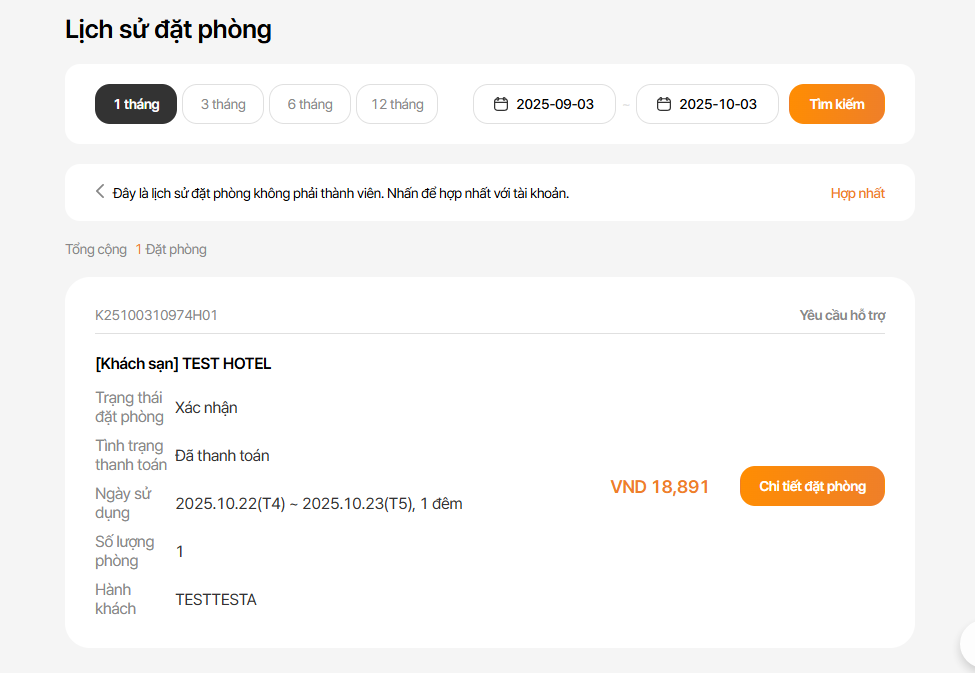Click the 1 Đặt phòng total count
975x673 pixels.
pyautogui.click(x=171, y=249)
